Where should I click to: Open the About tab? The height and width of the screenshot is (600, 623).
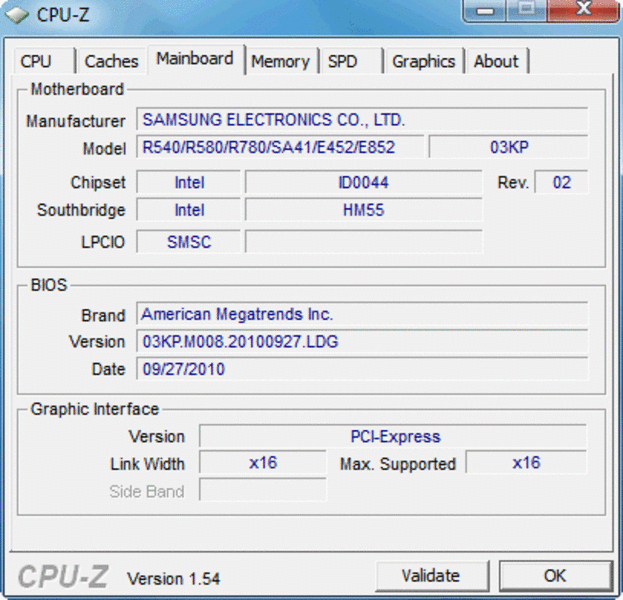(x=497, y=61)
